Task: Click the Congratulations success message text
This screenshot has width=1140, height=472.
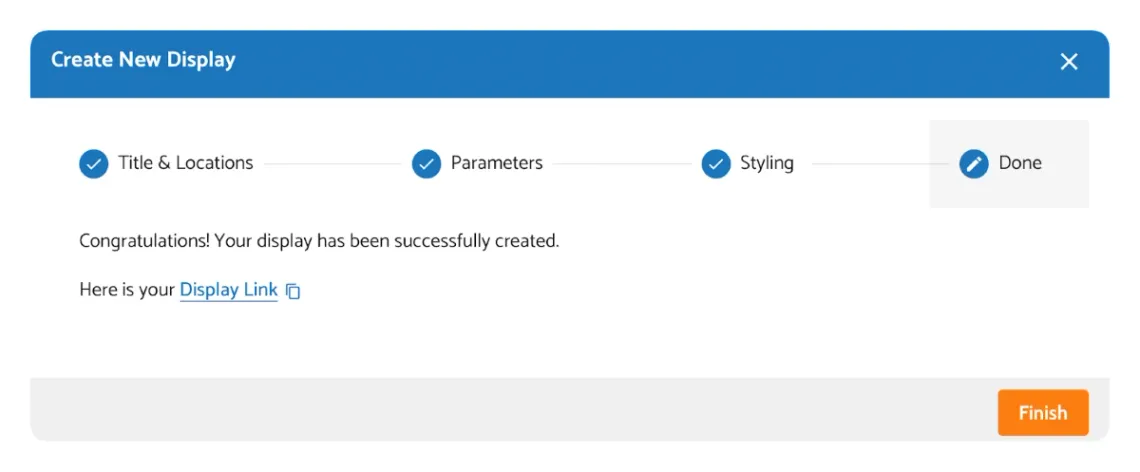Action: (x=319, y=241)
